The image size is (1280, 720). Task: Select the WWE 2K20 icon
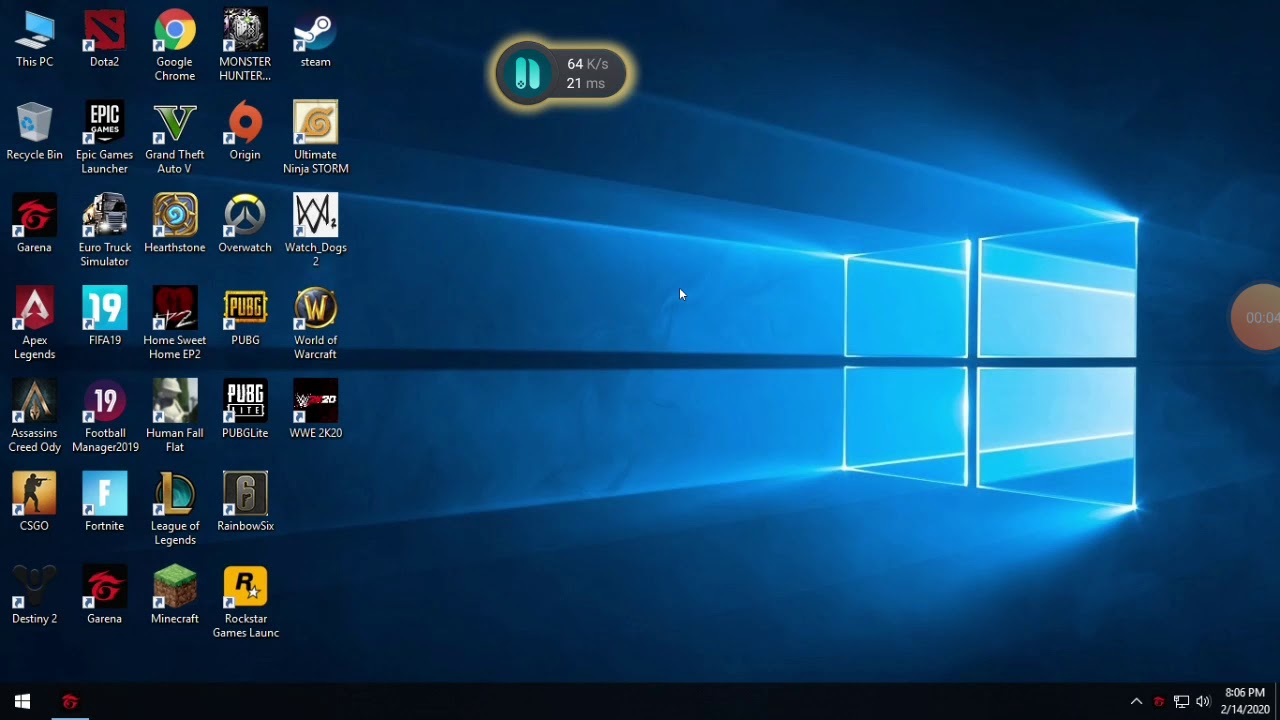coord(315,411)
